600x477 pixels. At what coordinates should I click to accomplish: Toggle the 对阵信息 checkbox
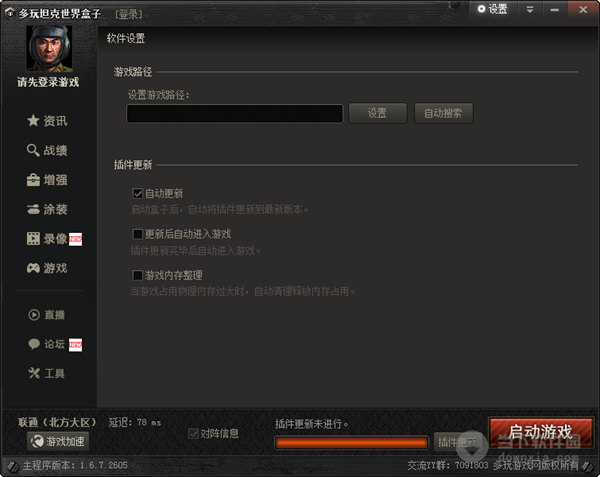(x=193, y=433)
